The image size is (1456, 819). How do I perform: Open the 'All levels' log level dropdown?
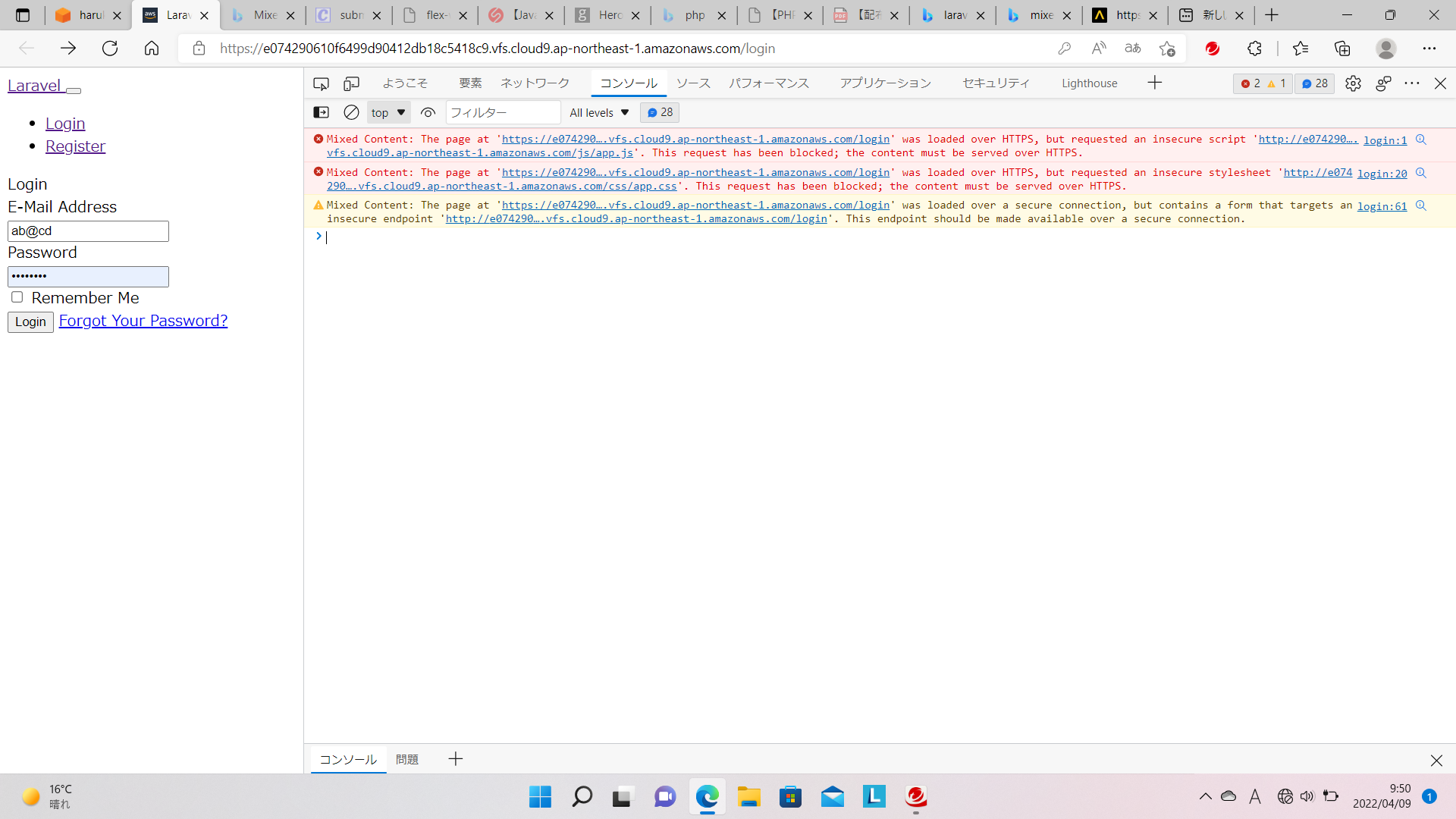click(598, 112)
